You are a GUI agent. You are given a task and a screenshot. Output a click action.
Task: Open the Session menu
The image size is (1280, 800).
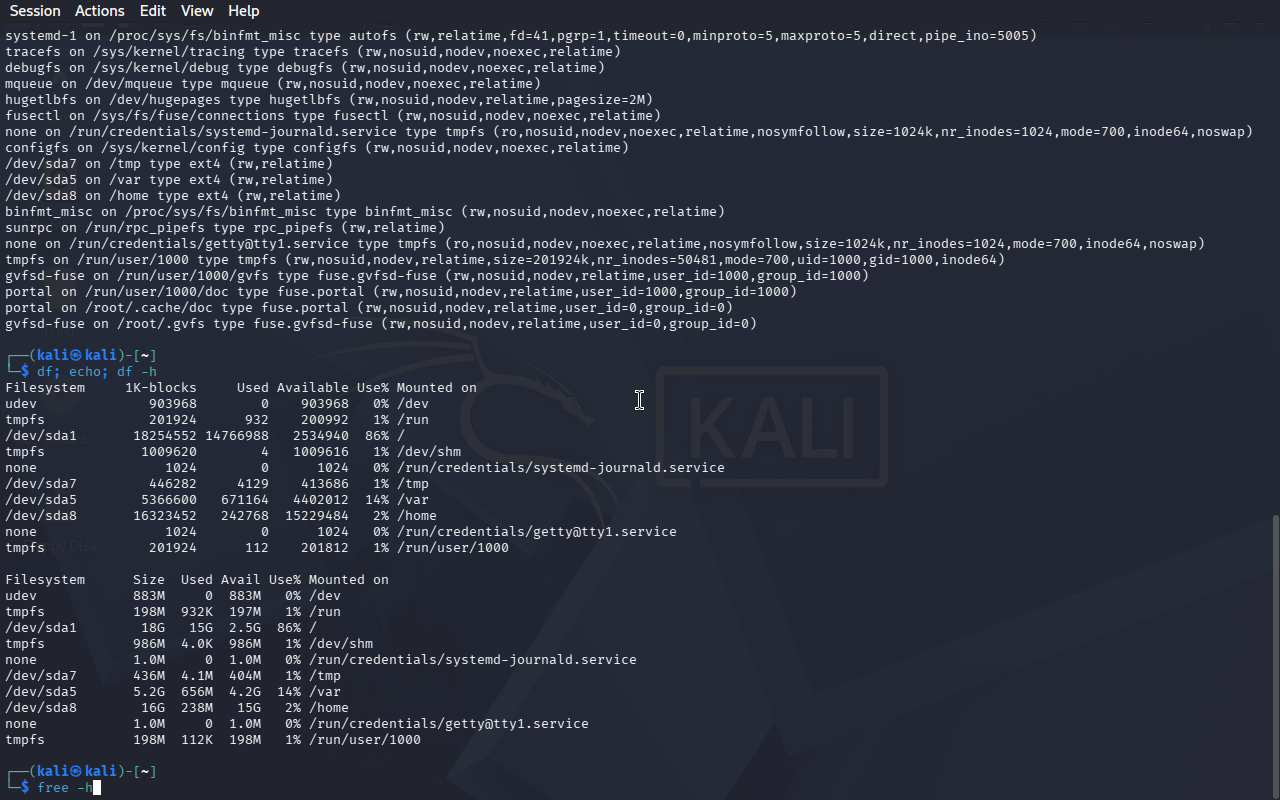tap(35, 11)
